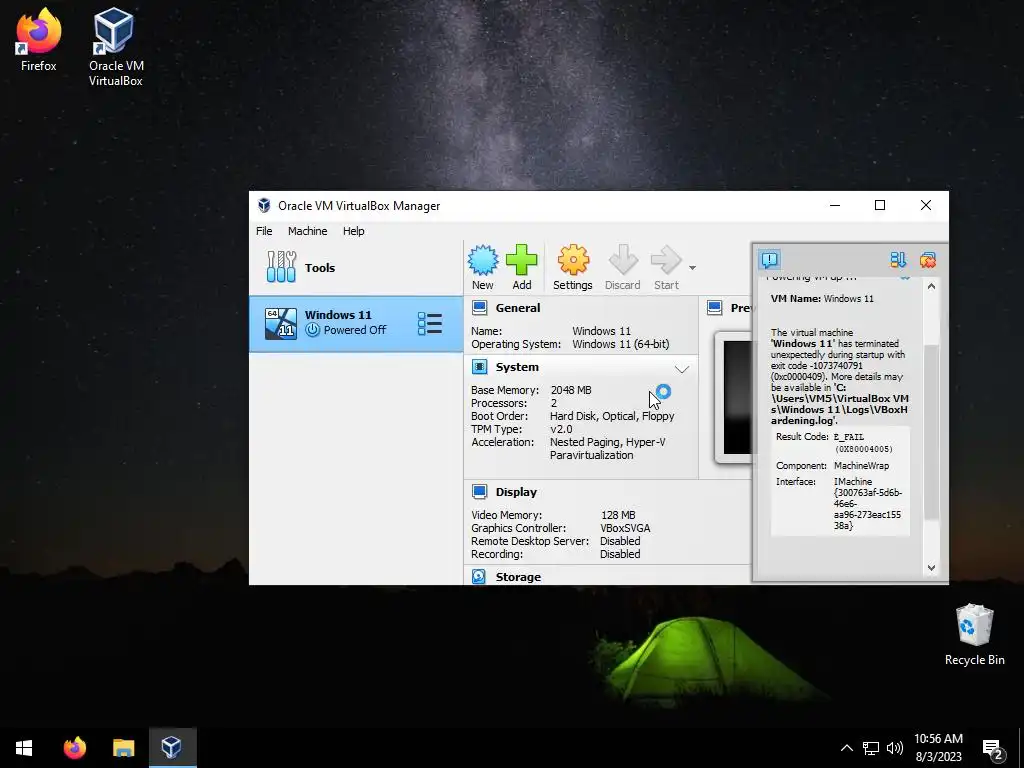Click the delete finished notifications icon
Image resolution: width=1024 pixels, height=768 pixels.
pos(927,260)
